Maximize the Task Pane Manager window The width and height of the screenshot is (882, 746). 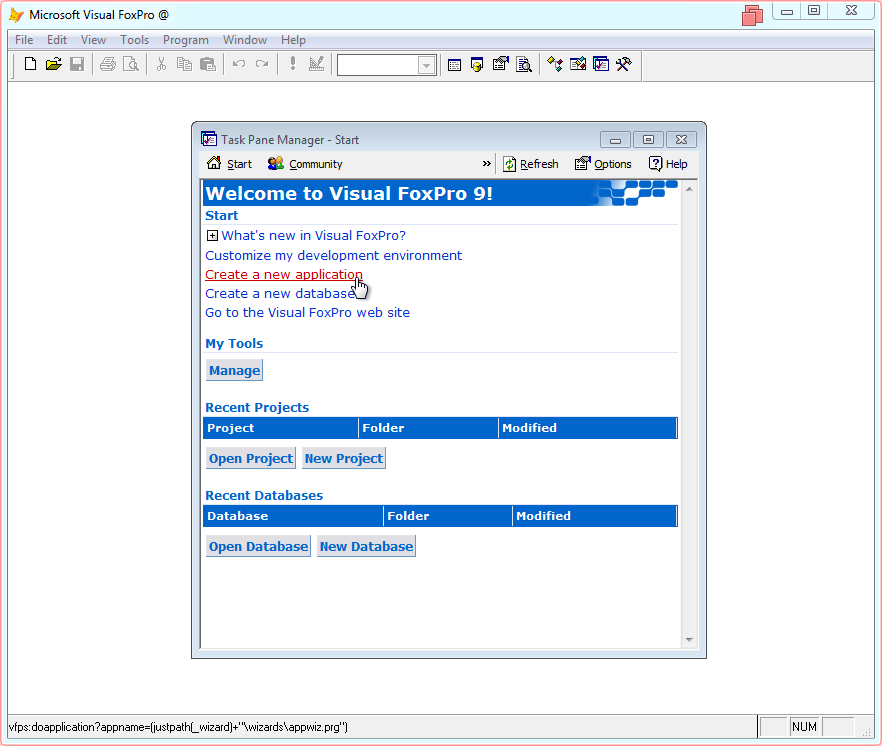(648, 139)
